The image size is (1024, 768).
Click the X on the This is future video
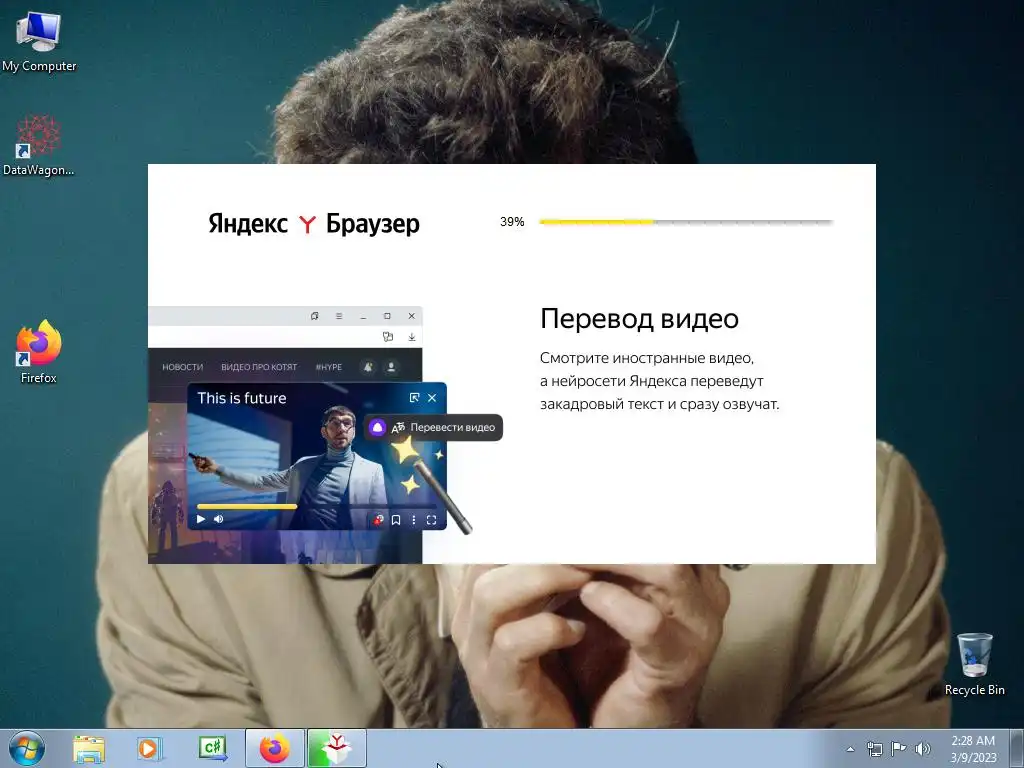(x=432, y=398)
